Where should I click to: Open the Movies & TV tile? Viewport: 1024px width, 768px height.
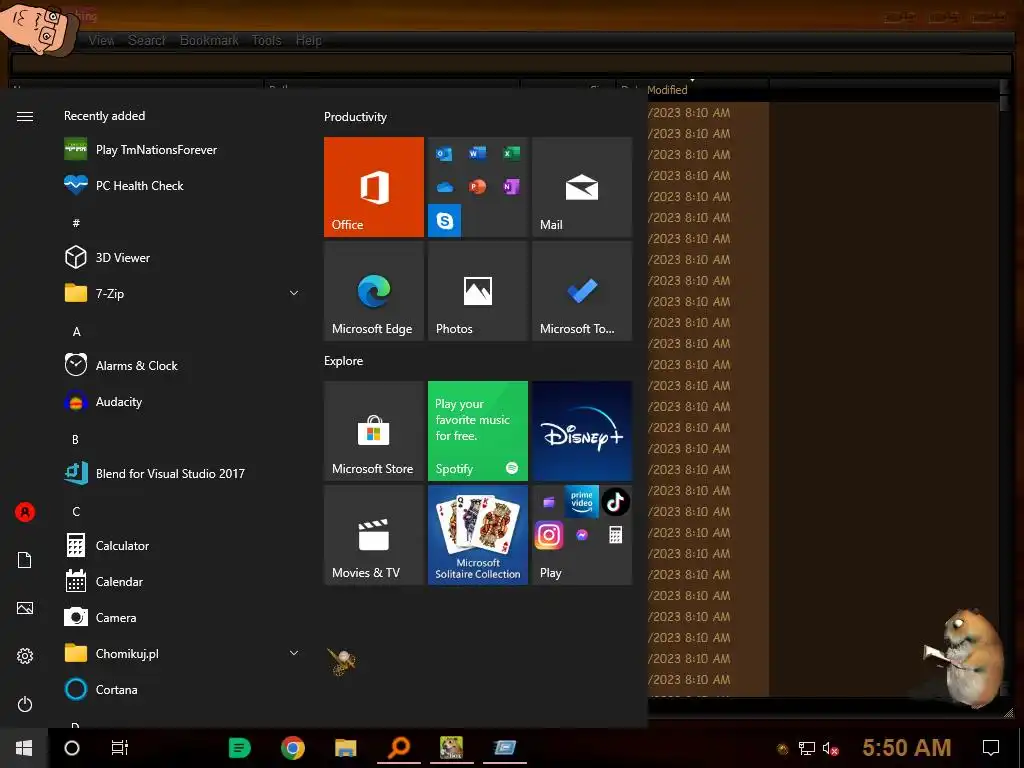pyautogui.click(x=374, y=535)
